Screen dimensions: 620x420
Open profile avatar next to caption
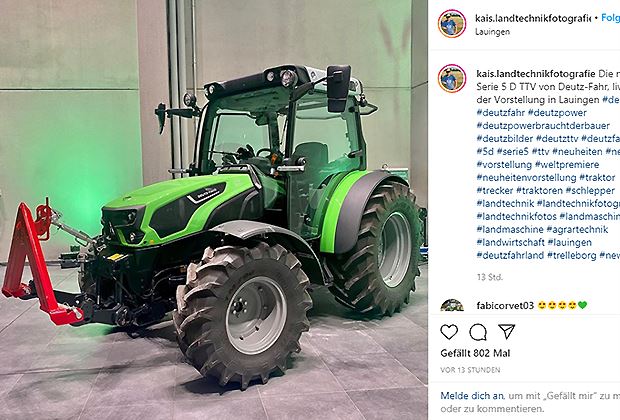click(452, 78)
